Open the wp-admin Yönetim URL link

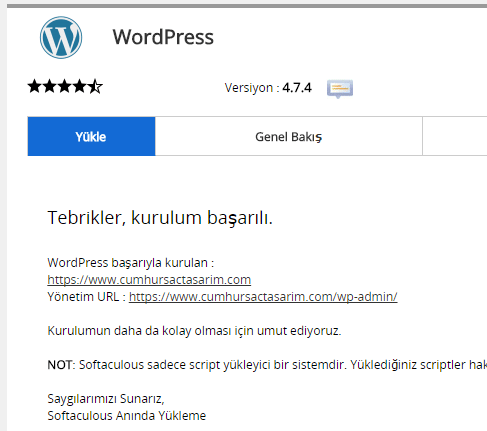263,297
